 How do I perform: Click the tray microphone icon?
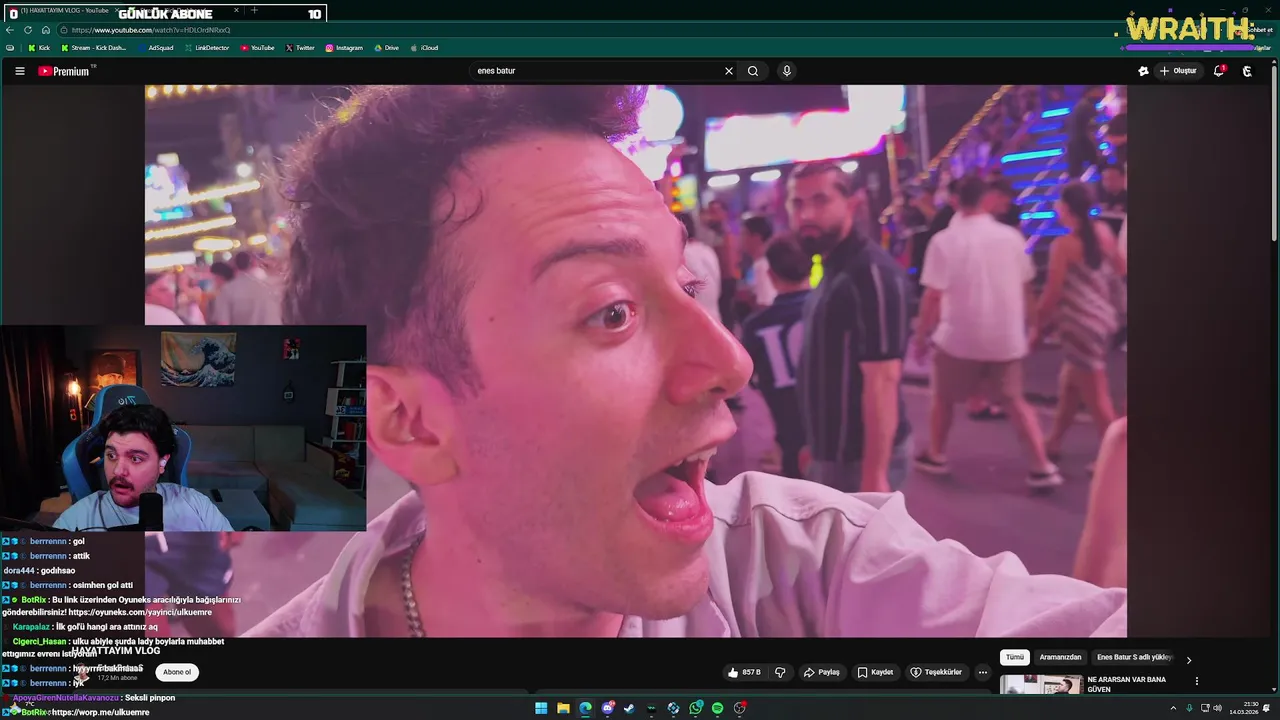coord(1189,708)
